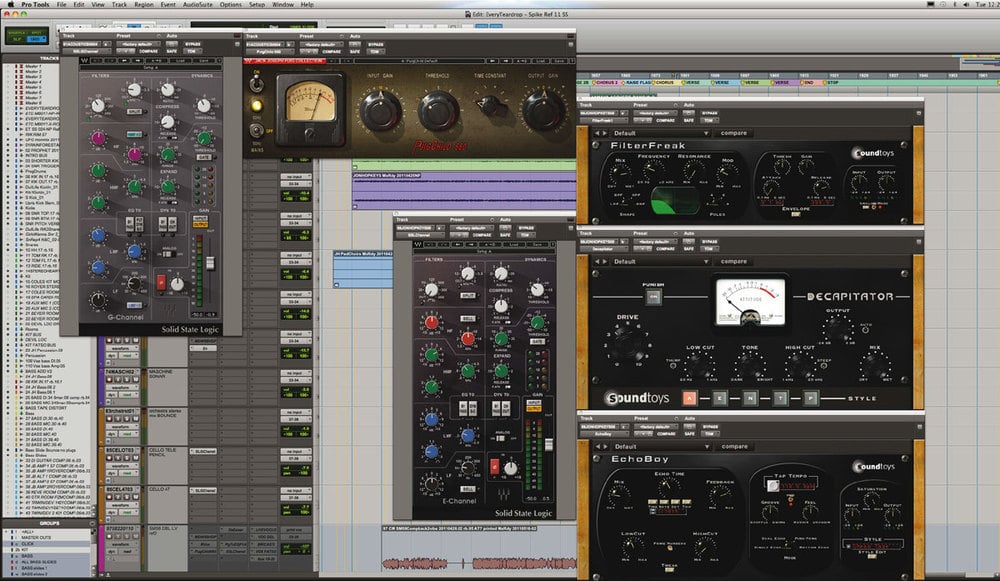Click red phase invert button in G-Channel
This screenshot has height=581, width=1000.
click(x=161, y=282)
